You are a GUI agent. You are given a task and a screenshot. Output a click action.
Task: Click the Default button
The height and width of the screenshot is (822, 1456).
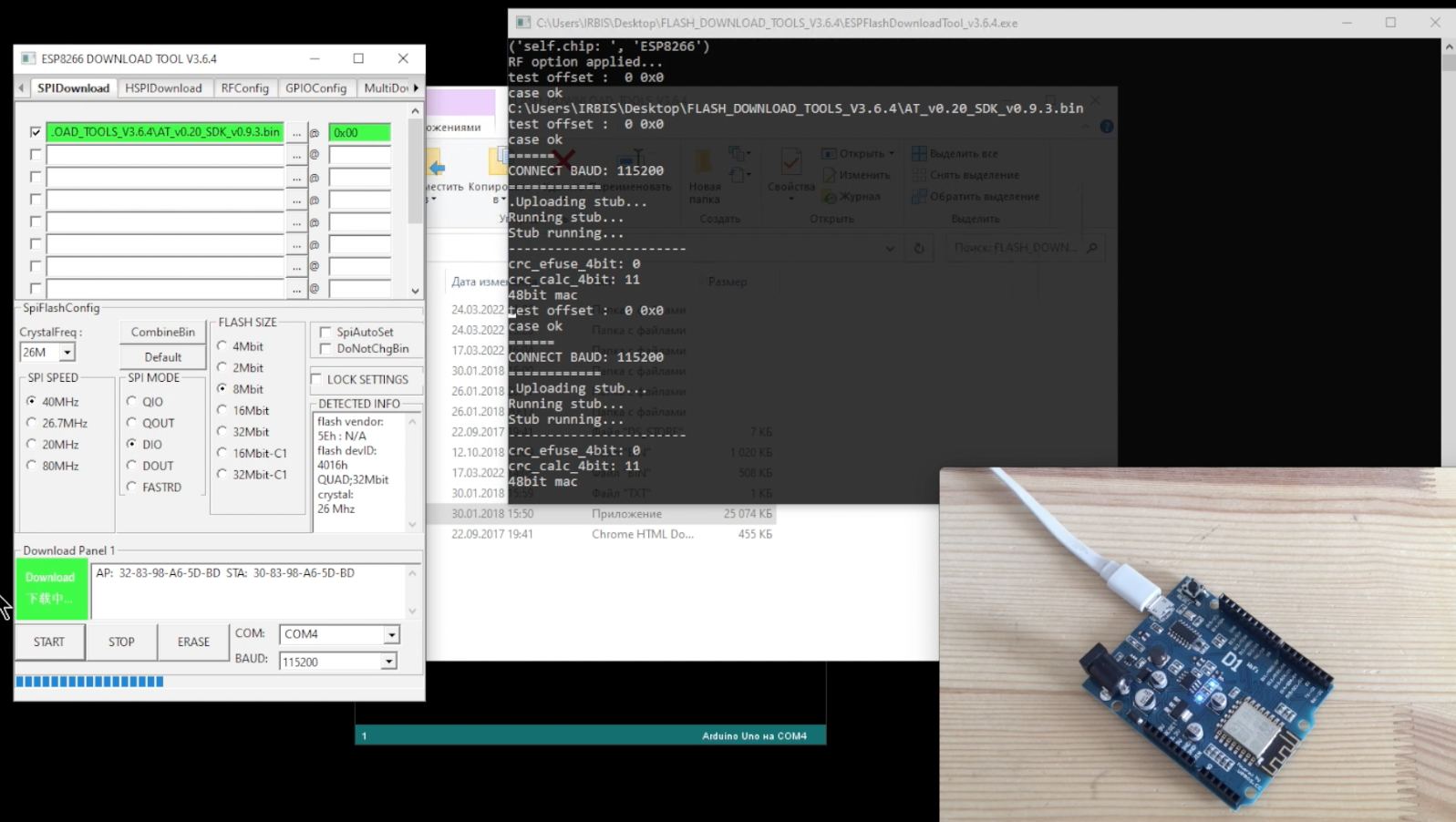(162, 357)
